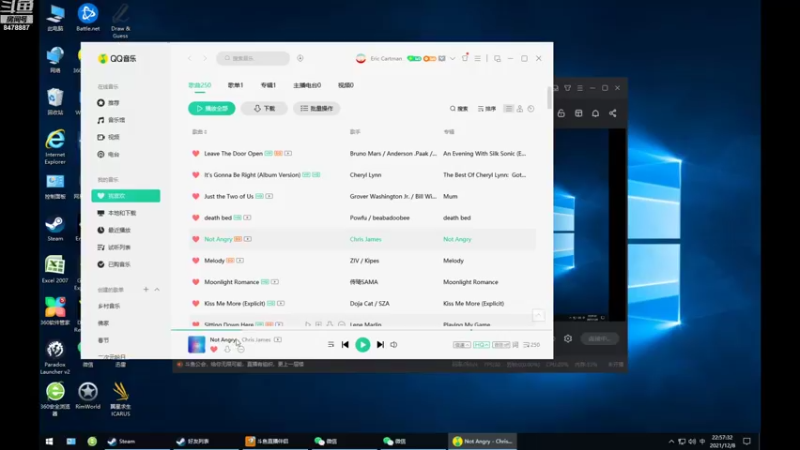Screen dimensions: 800x450
Task: Skip to the previous track
Action: pyautogui.click(x=345, y=345)
